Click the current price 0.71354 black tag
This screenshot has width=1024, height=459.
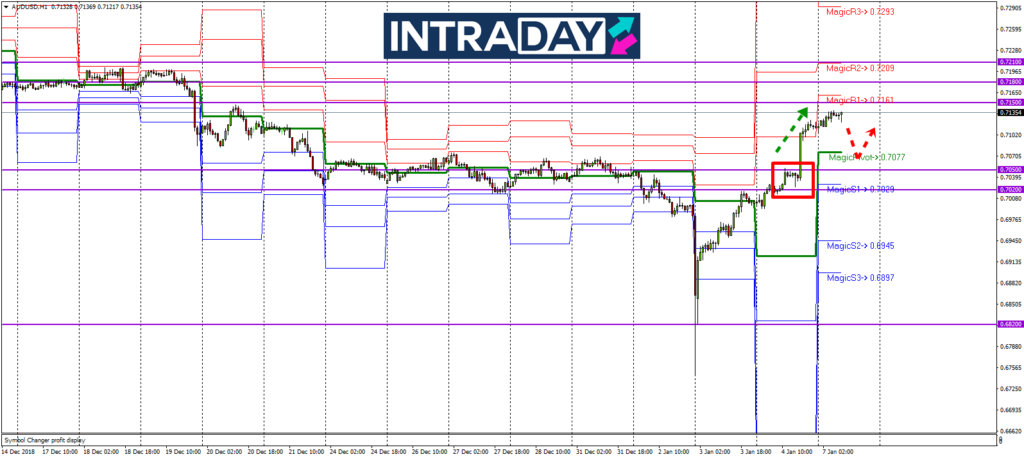pos(1010,113)
